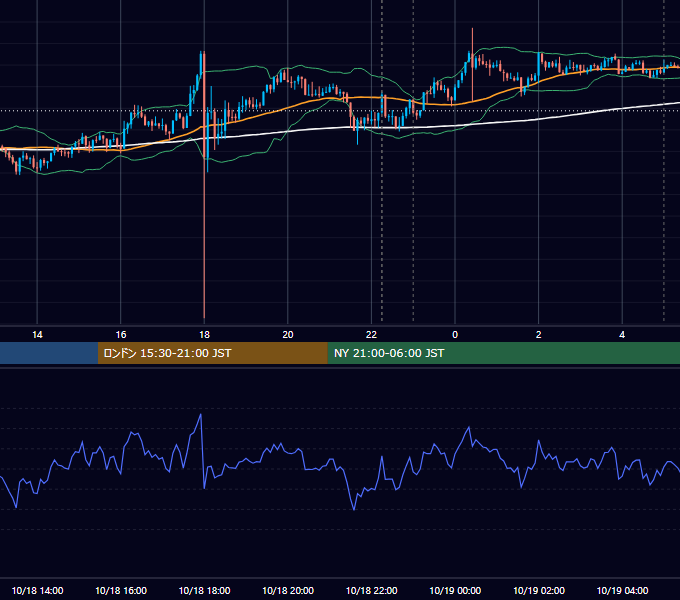Viewport: 680px width, 600px height.
Task: Click the 10/18 18:00 oscillator axis label
Action: (204, 590)
